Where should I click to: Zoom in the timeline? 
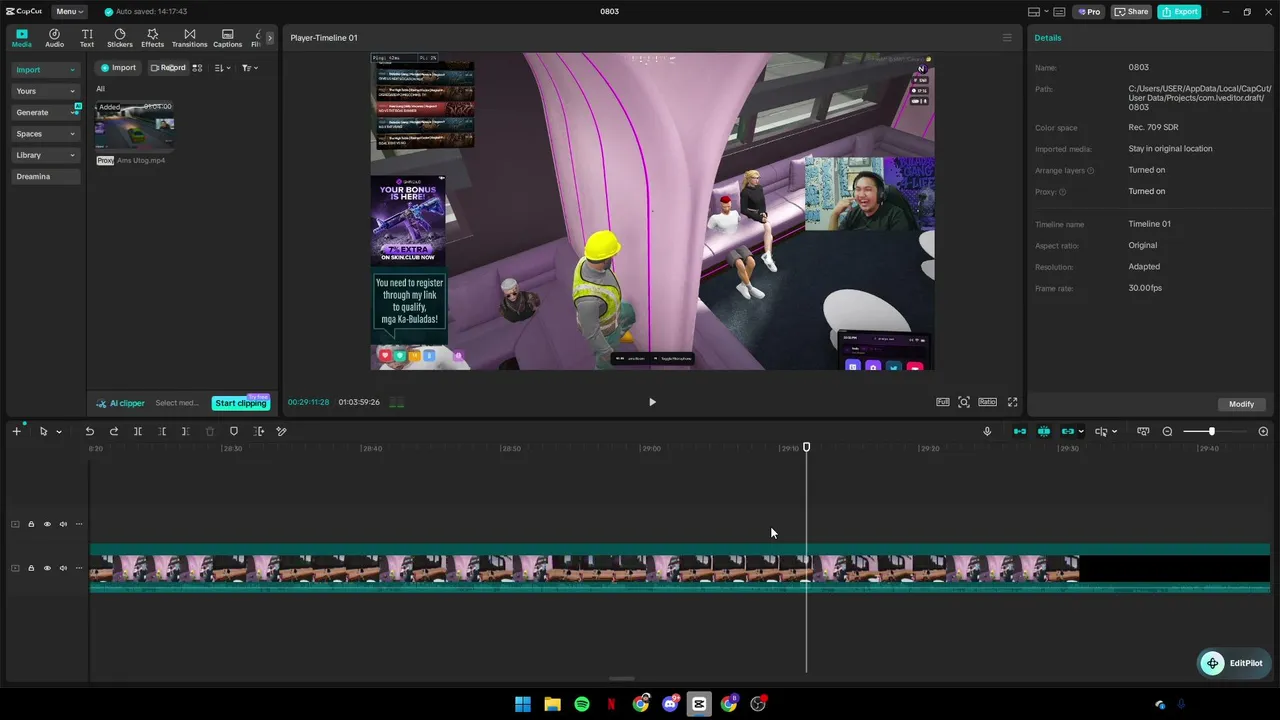(1263, 431)
